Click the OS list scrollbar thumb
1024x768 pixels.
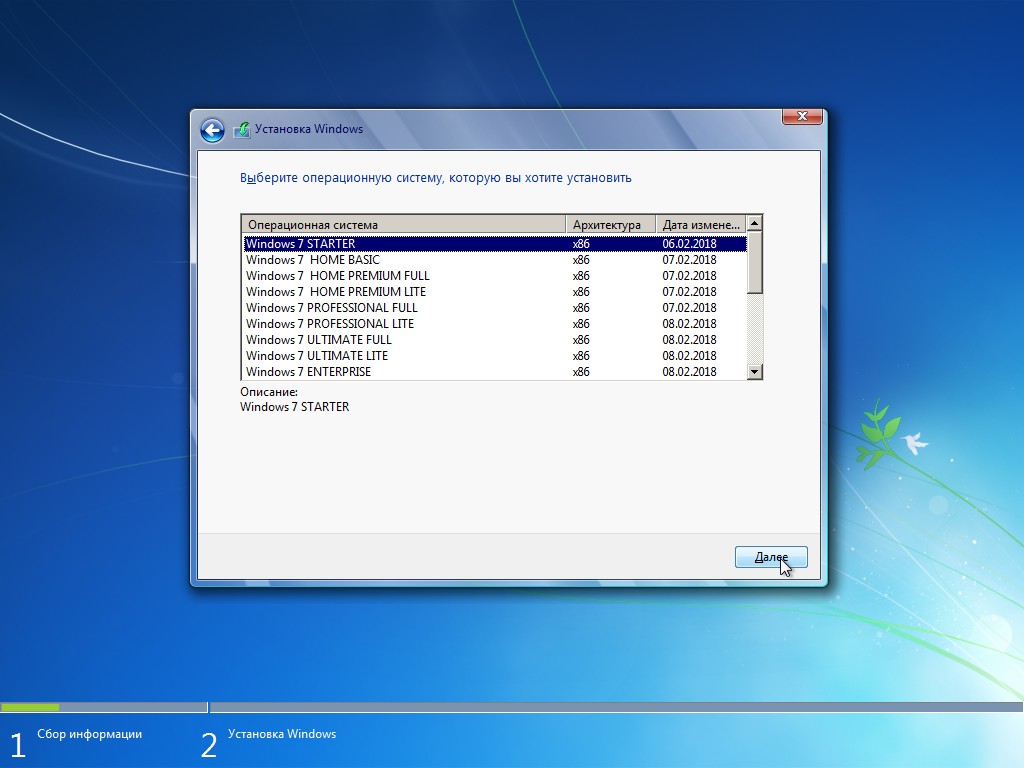(755, 262)
